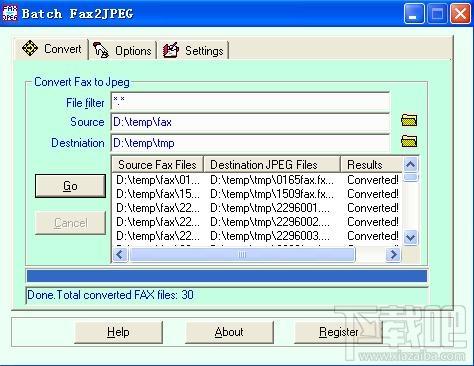The width and height of the screenshot is (474, 366).
Task: Click horizontal scroll right arrow
Action: click(x=393, y=255)
